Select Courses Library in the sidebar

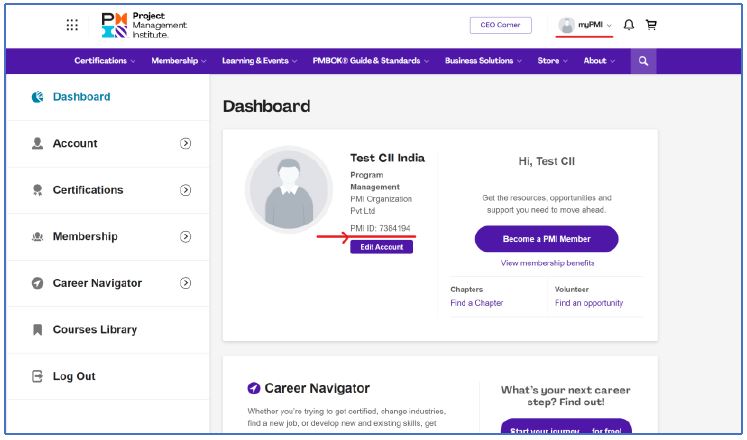coord(108,330)
